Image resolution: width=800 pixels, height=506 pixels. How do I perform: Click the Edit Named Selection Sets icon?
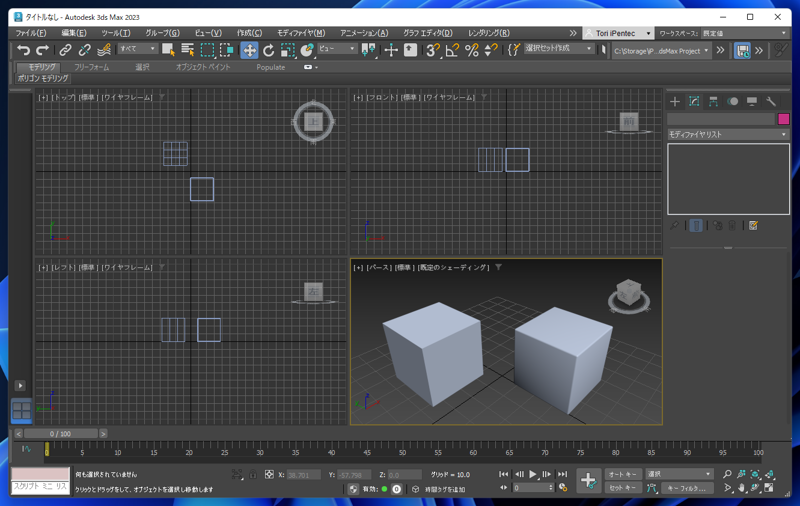tap(514, 50)
